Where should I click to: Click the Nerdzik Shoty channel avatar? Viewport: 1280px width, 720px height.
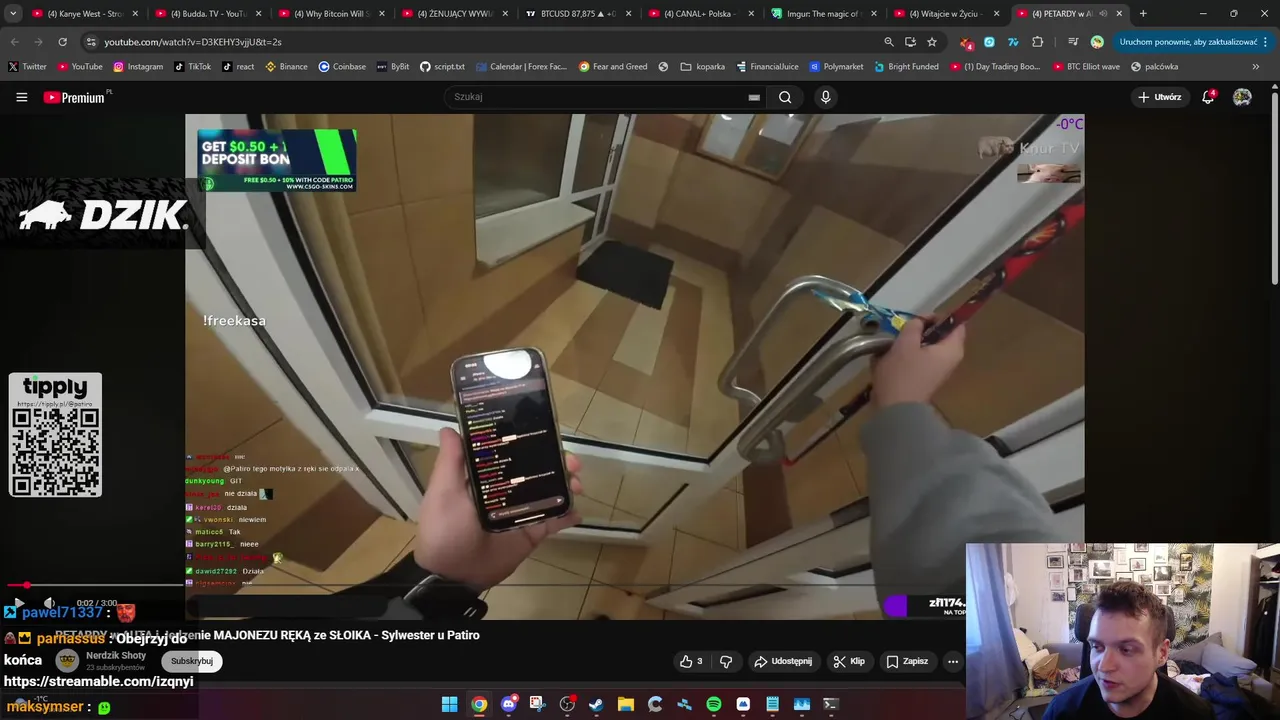click(x=67, y=661)
